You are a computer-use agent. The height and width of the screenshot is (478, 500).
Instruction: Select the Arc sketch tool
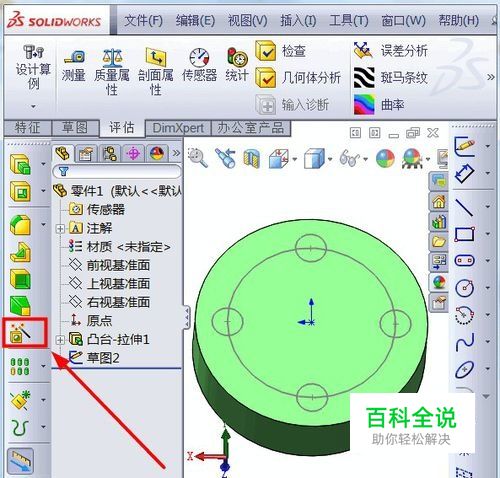click(464, 315)
